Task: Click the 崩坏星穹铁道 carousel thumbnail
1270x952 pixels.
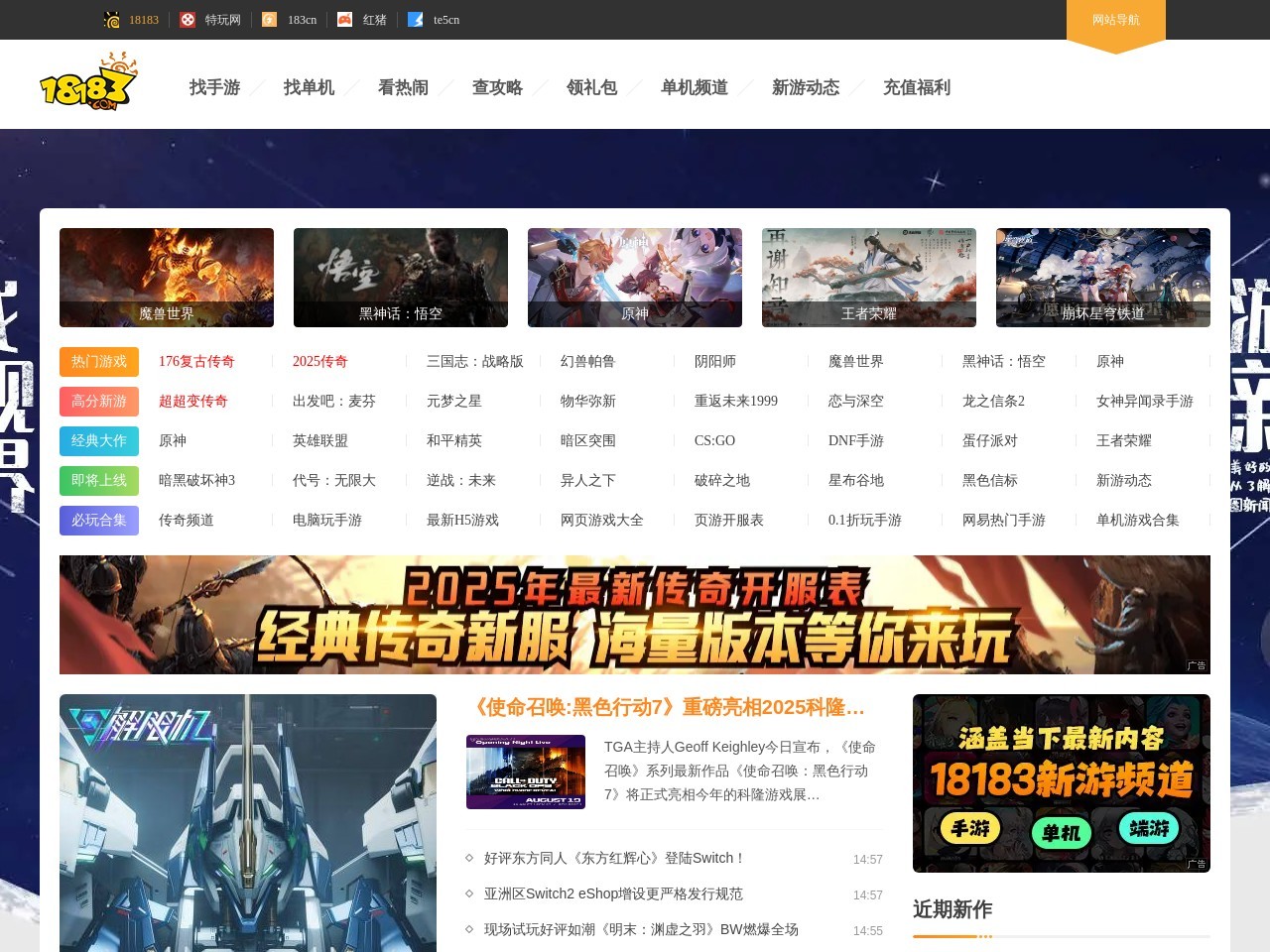Action: click(x=1103, y=277)
